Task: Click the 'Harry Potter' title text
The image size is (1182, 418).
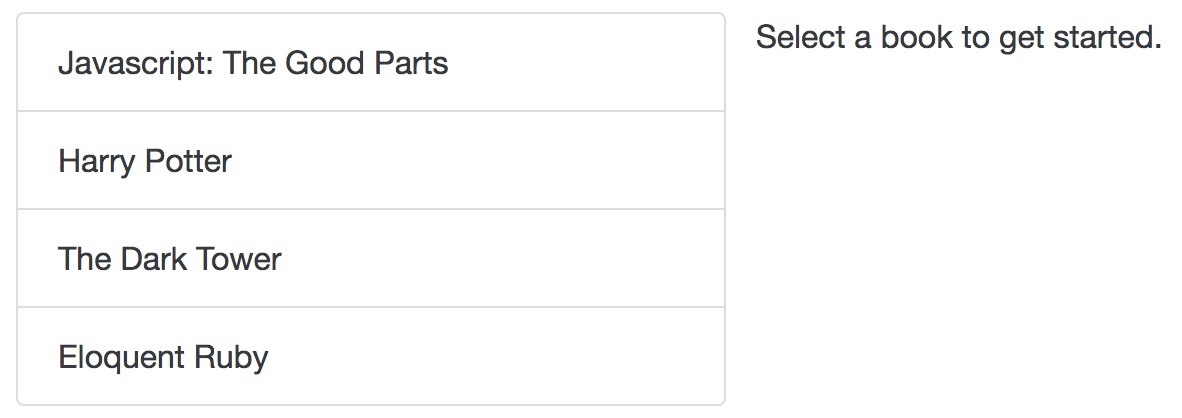Action: [x=145, y=162]
